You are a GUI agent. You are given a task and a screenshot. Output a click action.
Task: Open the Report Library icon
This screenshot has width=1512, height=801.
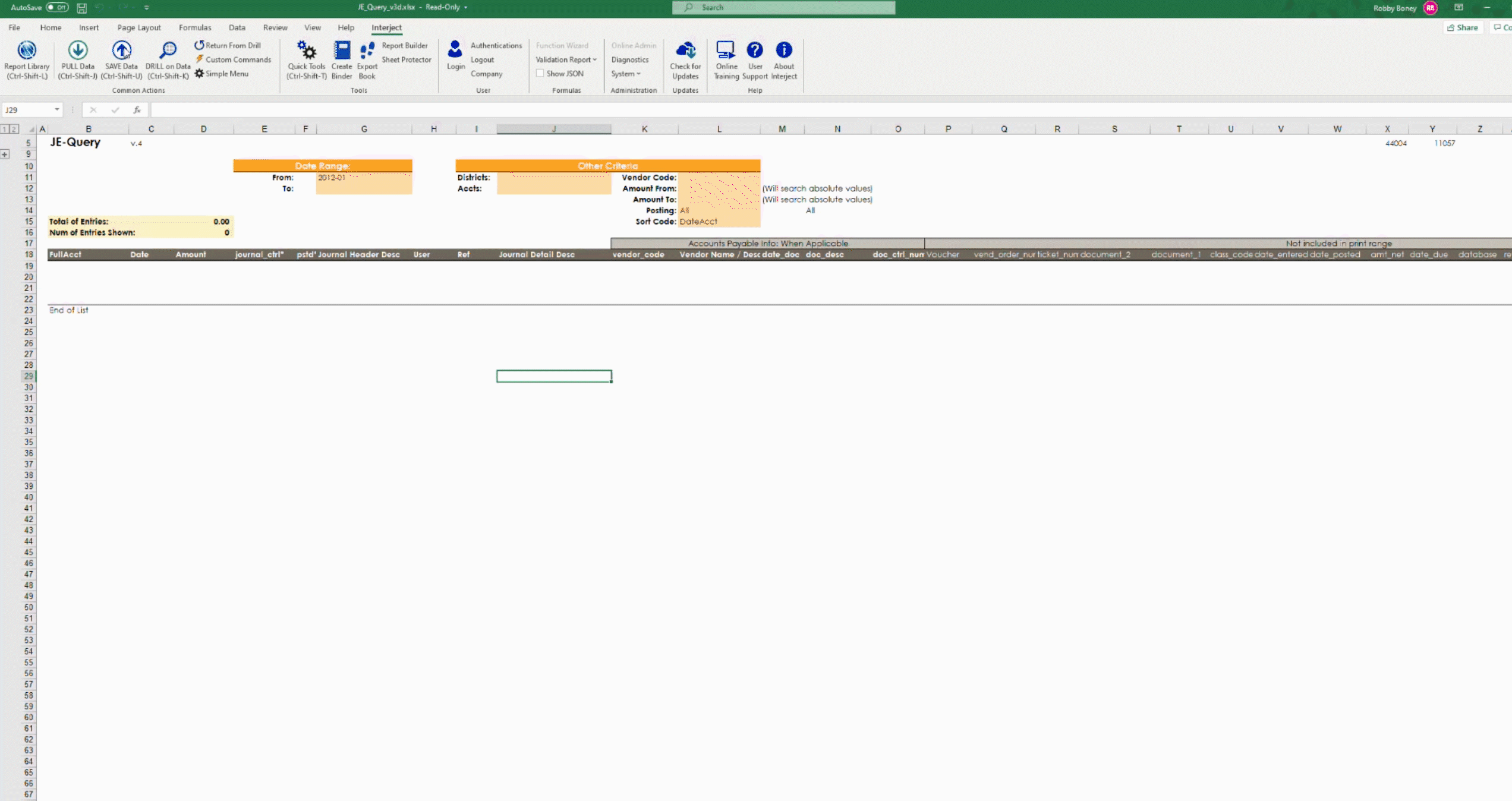[27, 51]
